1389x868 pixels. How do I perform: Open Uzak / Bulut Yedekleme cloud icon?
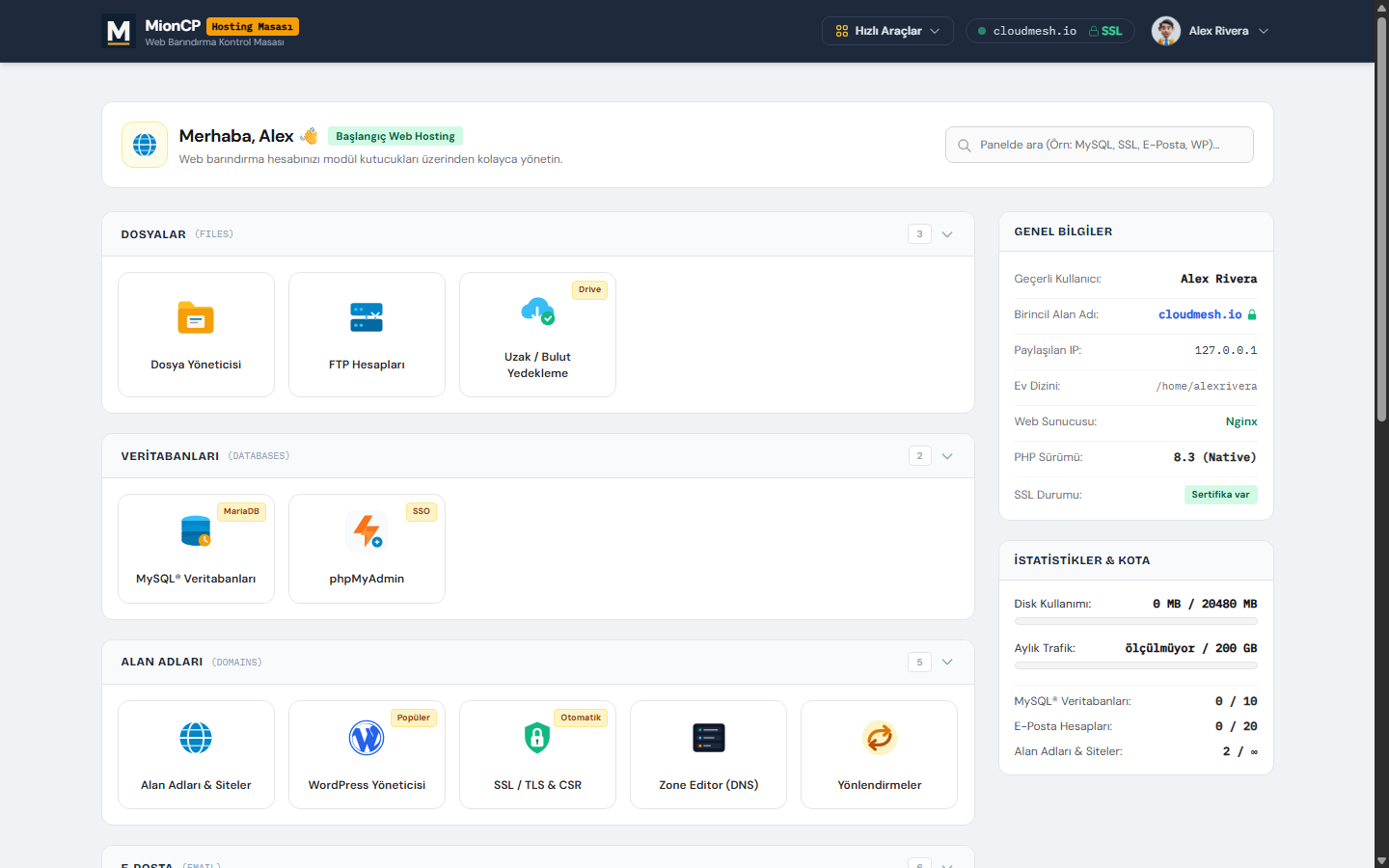coord(537,311)
